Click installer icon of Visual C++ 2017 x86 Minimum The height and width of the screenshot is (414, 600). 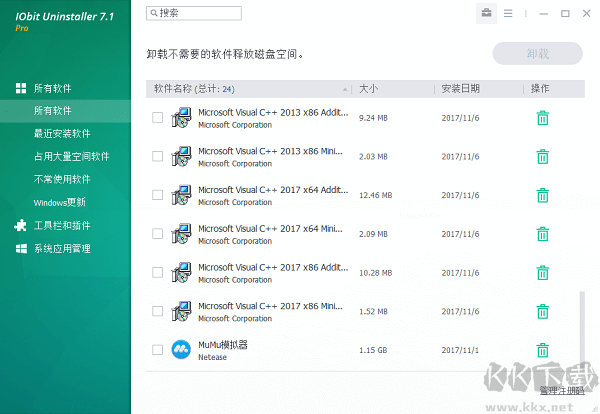click(181, 311)
